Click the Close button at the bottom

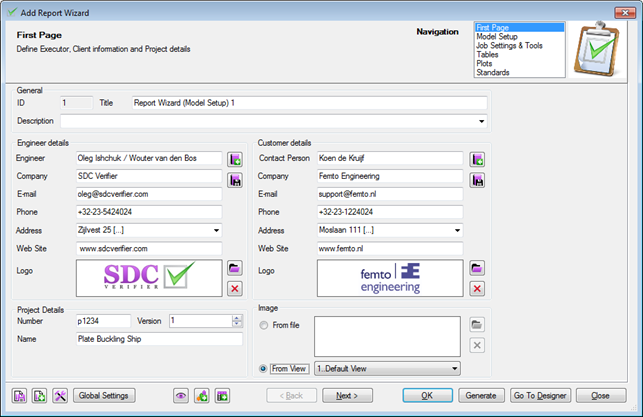tap(601, 396)
